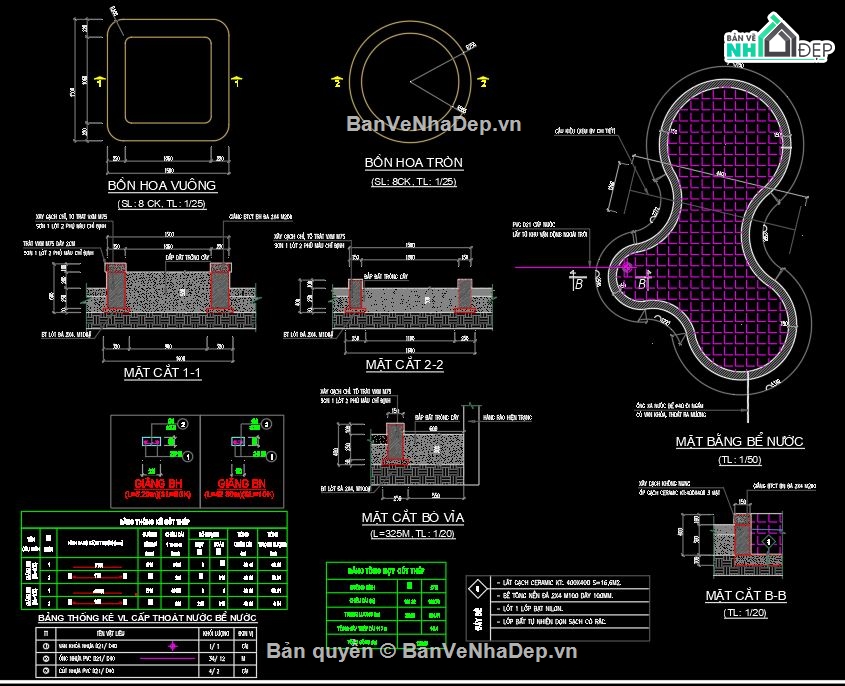The height and width of the screenshot is (686, 845).
Task: Select the BỒN HOA TRÒN title
Action: [413, 162]
